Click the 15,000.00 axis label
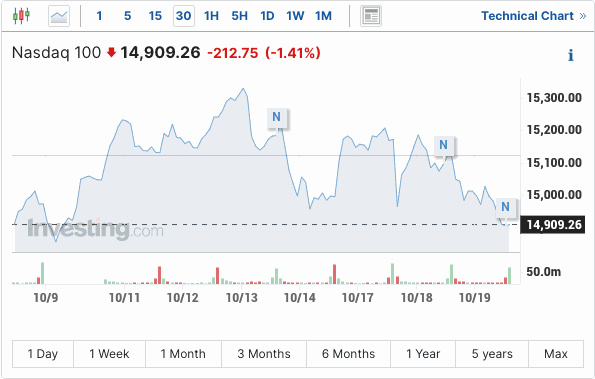This screenshot has width=595, height=379. pyautogui.click(x=554, y=195)
